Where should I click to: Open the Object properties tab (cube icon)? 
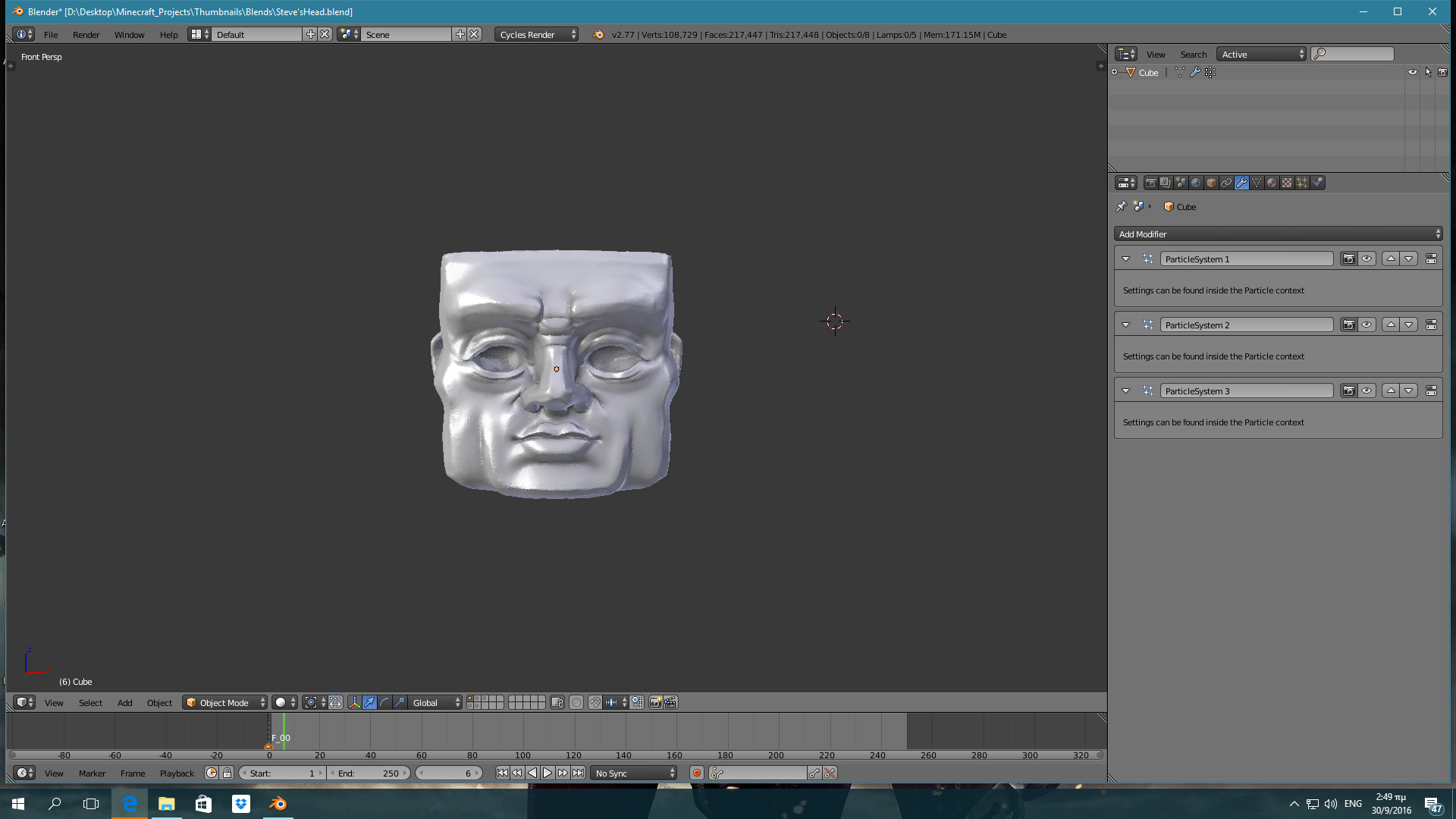tap(1210, 183)
